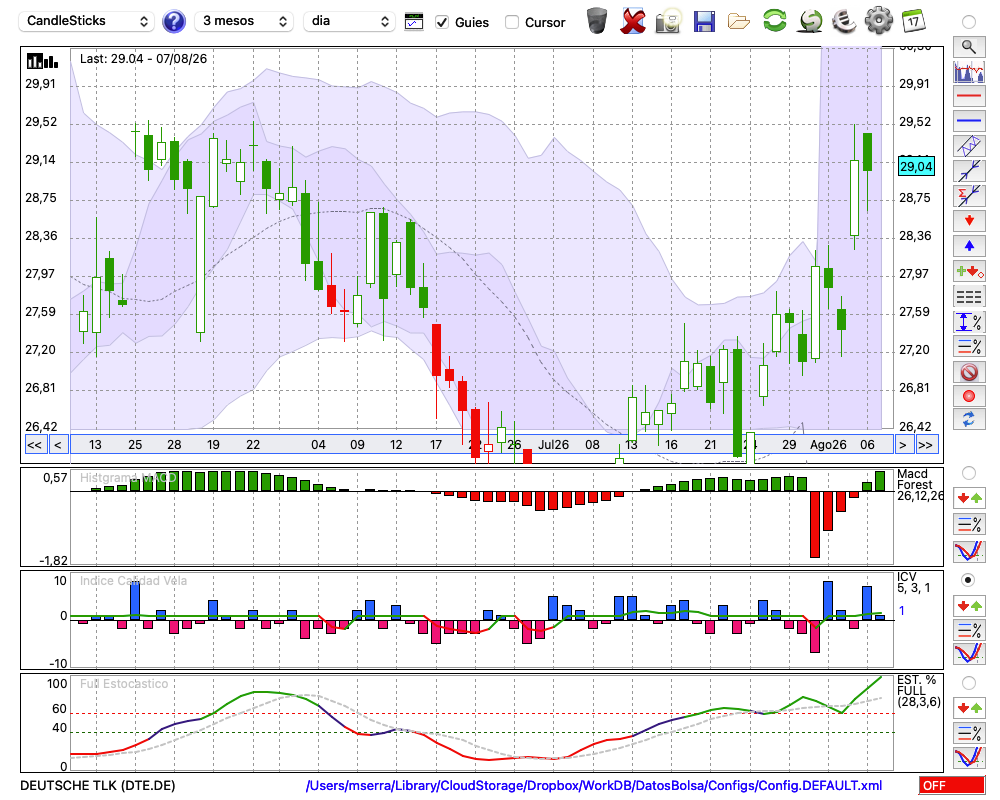Click the red prohibition sign icon
Viewport: 1000px width, 800px height.
[x=969, y=372]
